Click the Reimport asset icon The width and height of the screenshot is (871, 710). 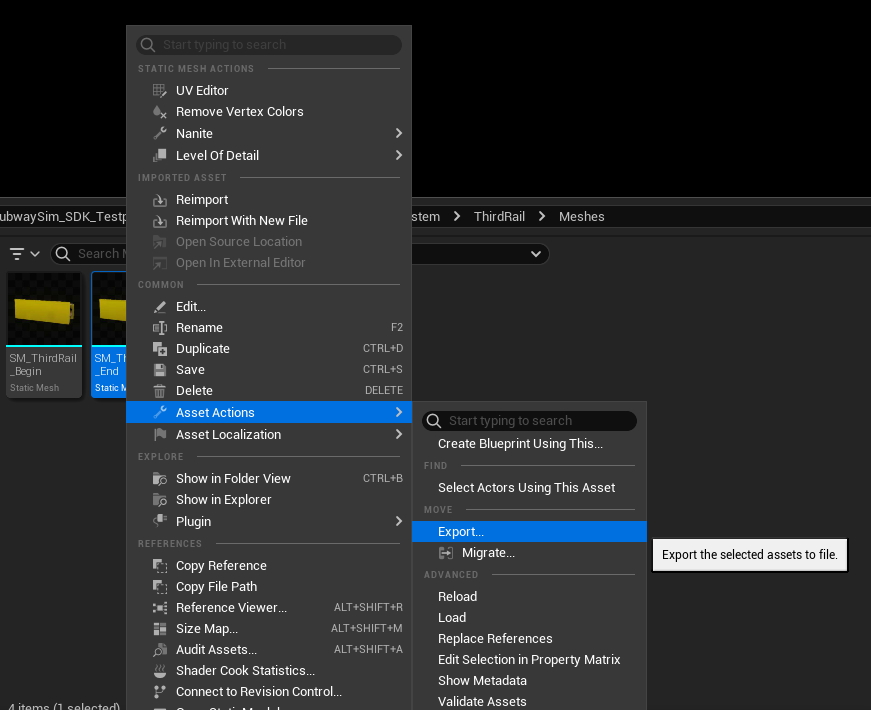(159, 200)
